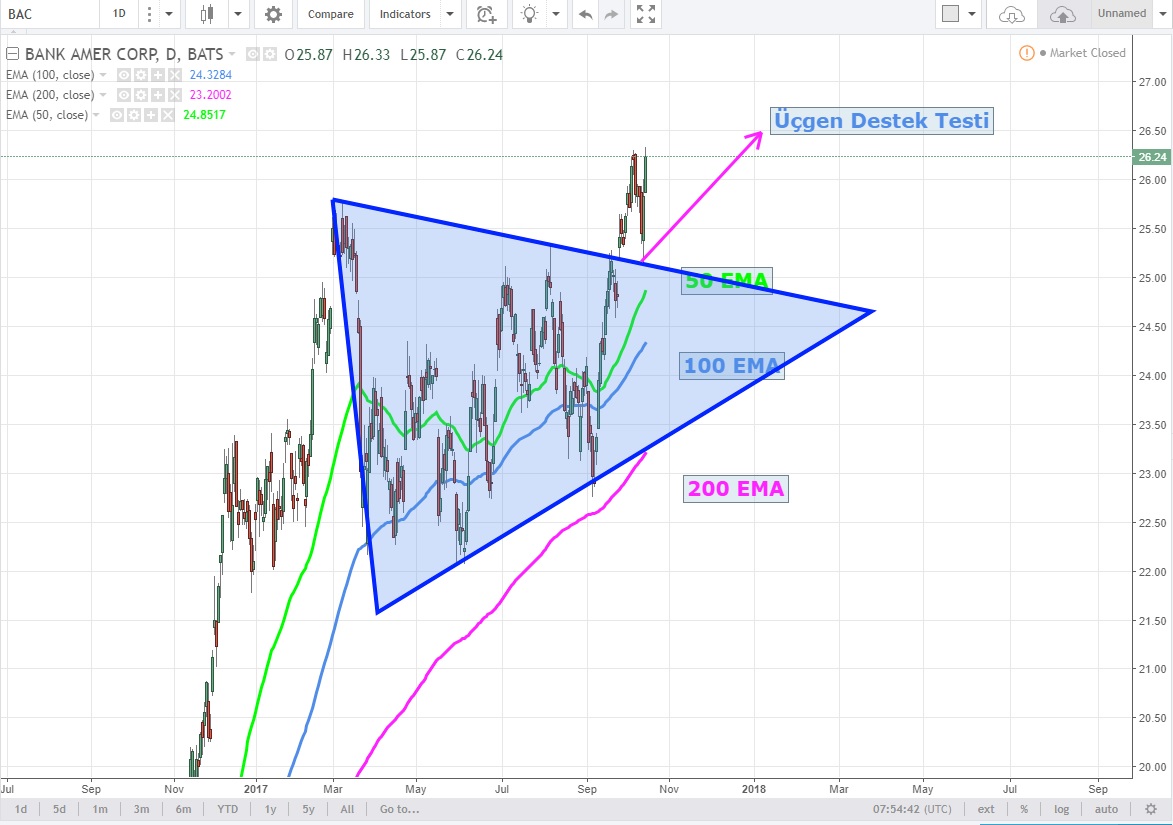Open chart properties gear in top toolbar
This screenshot has height=825, width=1173.
coord(272,14)
